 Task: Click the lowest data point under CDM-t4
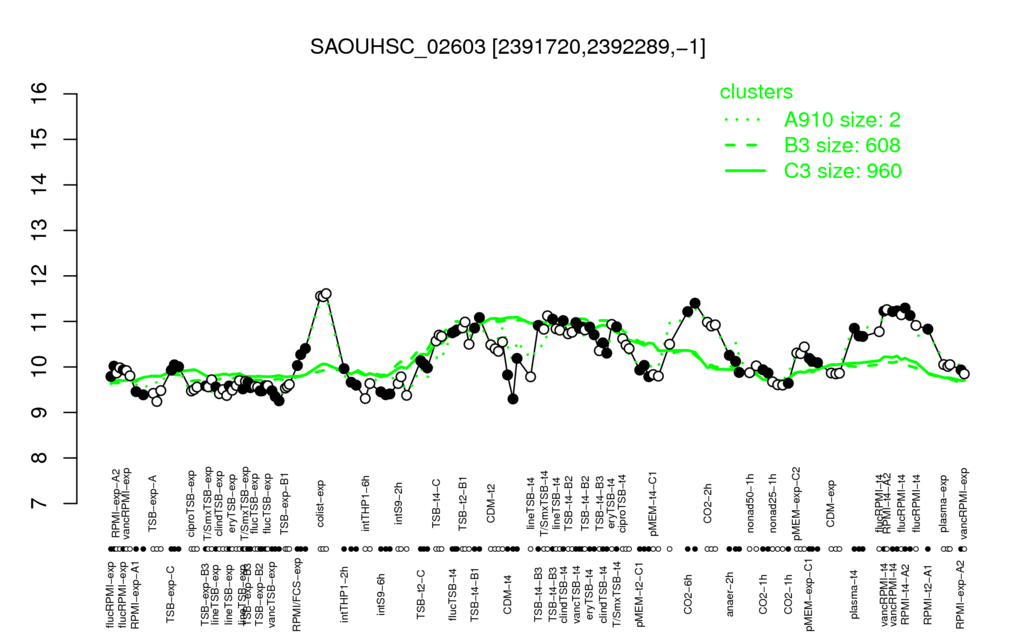tap(513, 398)
